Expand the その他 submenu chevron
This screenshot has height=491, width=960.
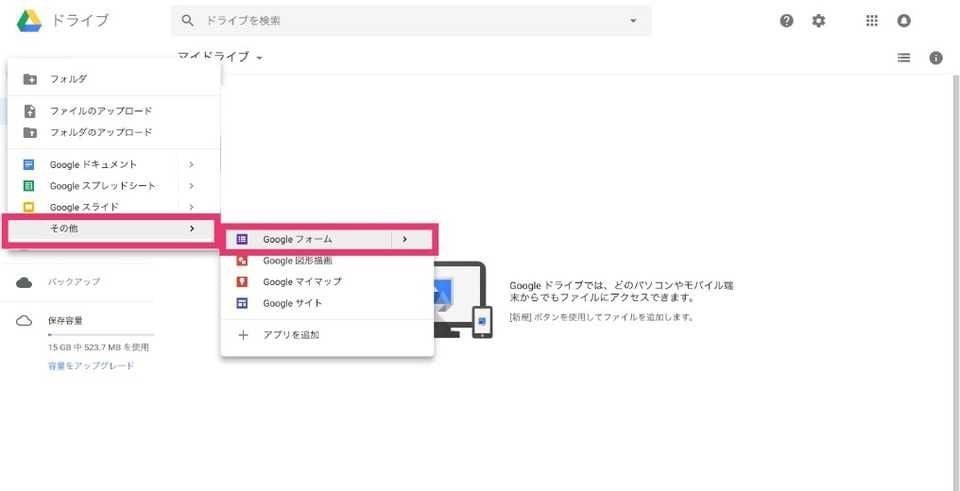192,228
